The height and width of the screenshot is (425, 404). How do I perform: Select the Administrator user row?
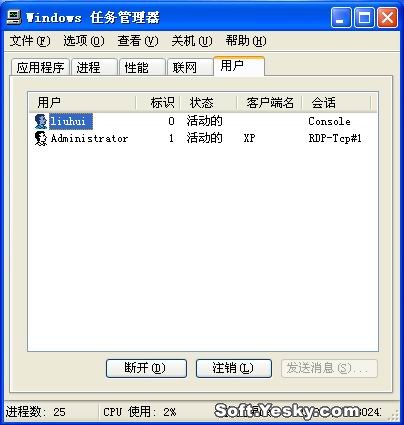203,138
